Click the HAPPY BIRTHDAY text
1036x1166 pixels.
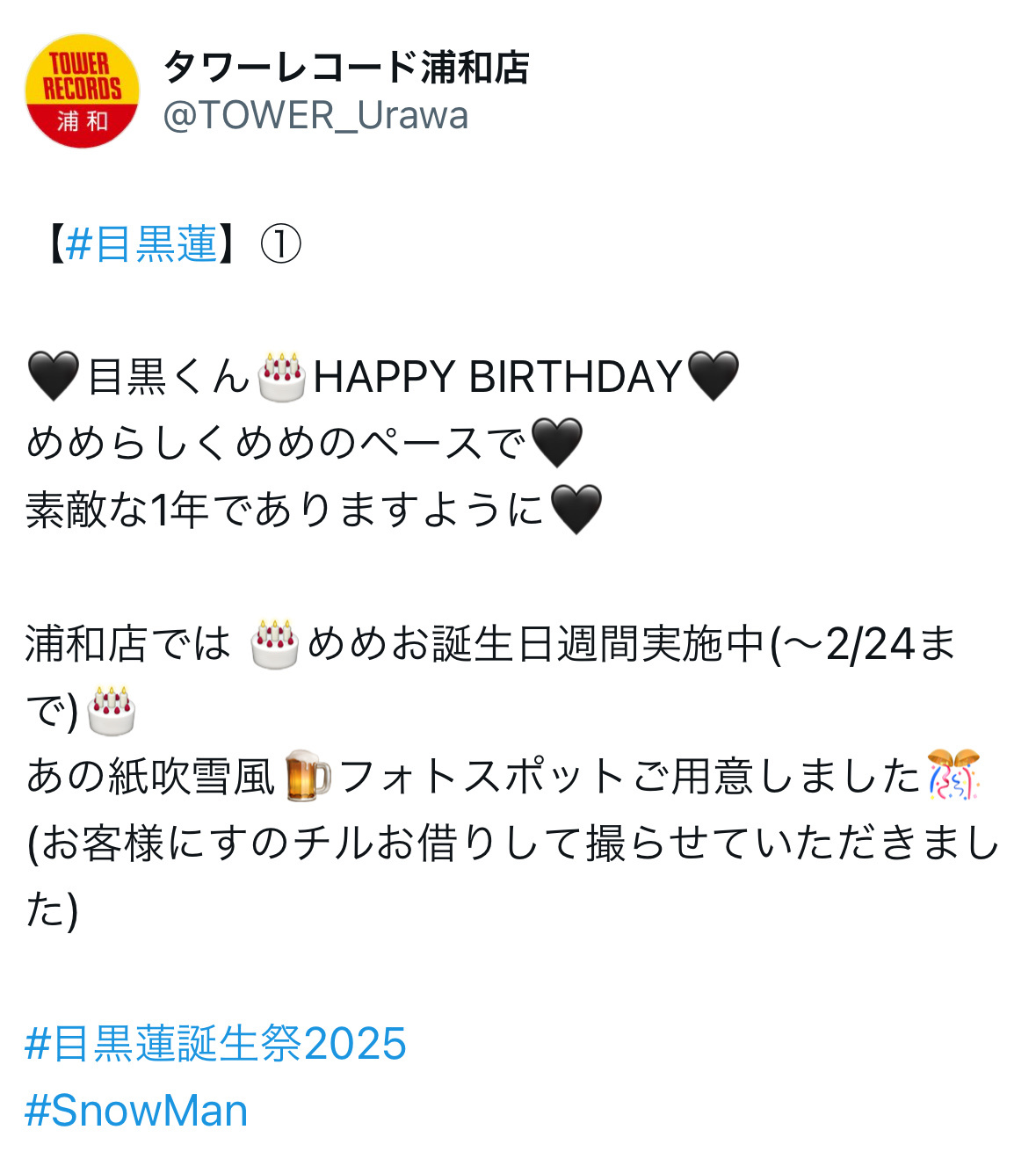tap(497, 377)
